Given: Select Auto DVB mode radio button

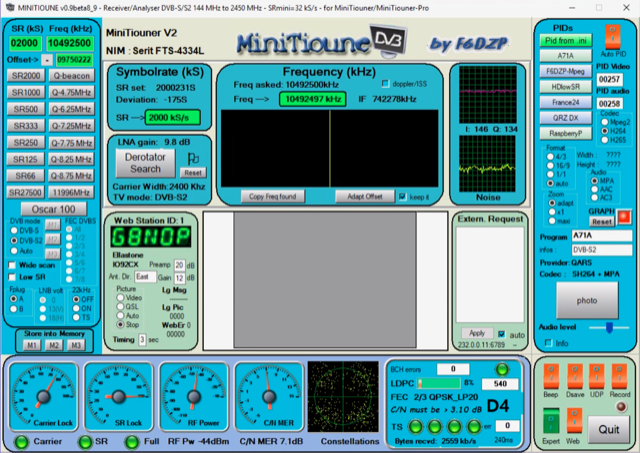Looking at the screenshot, I should click(x=14, y=250).
